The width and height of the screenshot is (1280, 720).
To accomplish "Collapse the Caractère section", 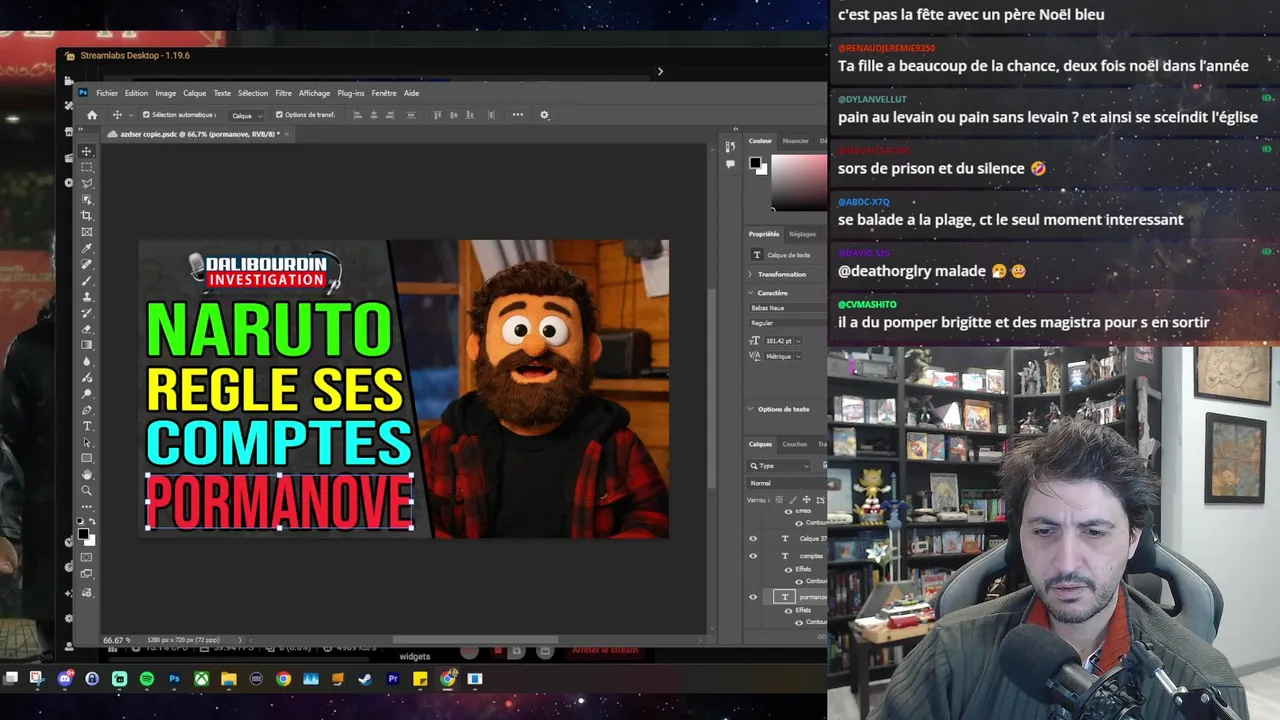I will (752, 293).
